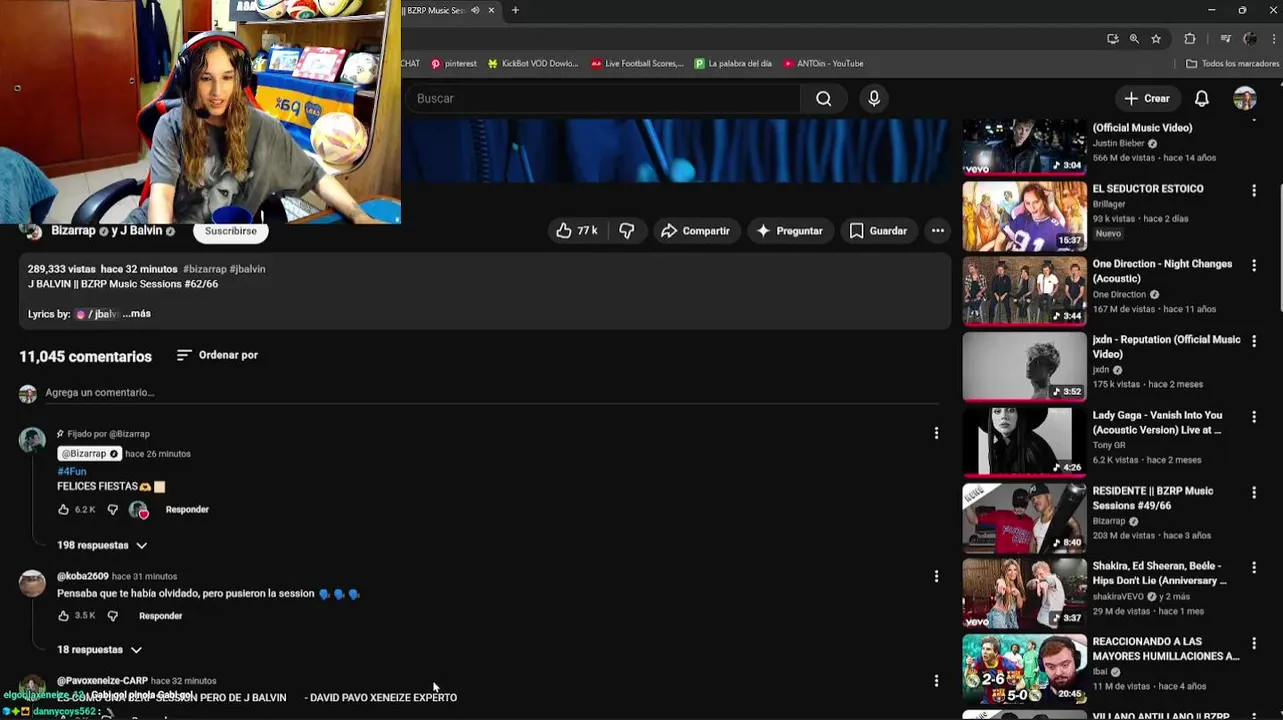Open options for EL SEDUCTOR ESTOICO video
Viewport: 1283px width, 720px height.
[1254, 190]
